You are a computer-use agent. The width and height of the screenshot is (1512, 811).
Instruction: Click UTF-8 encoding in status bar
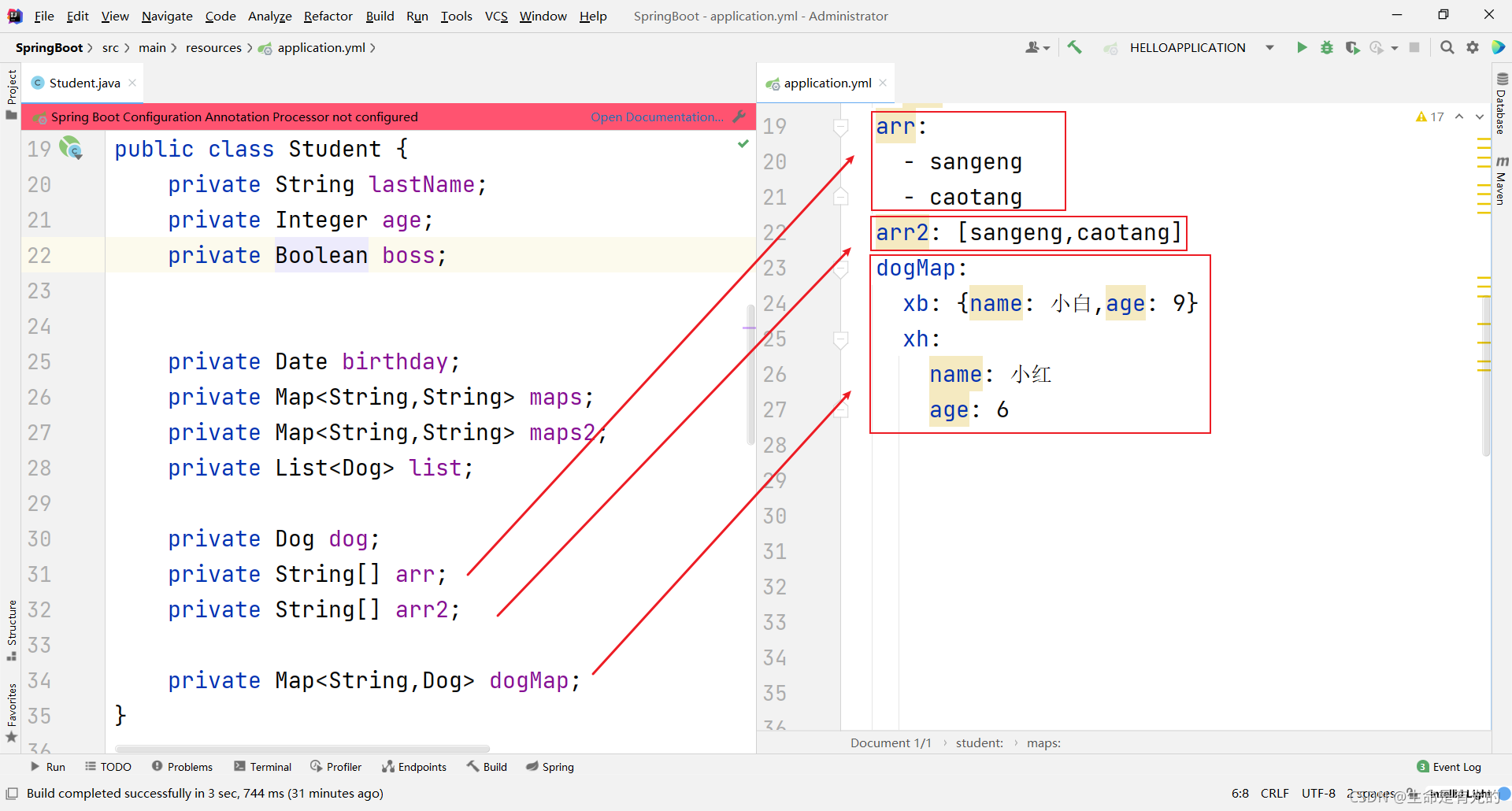1318,793
